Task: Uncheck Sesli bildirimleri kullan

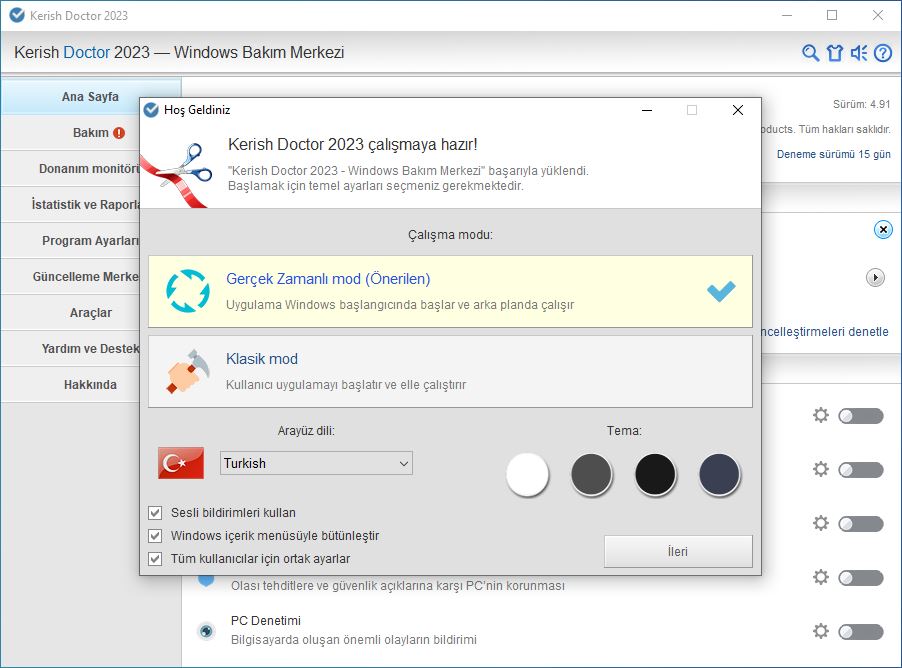Action: 155,513
